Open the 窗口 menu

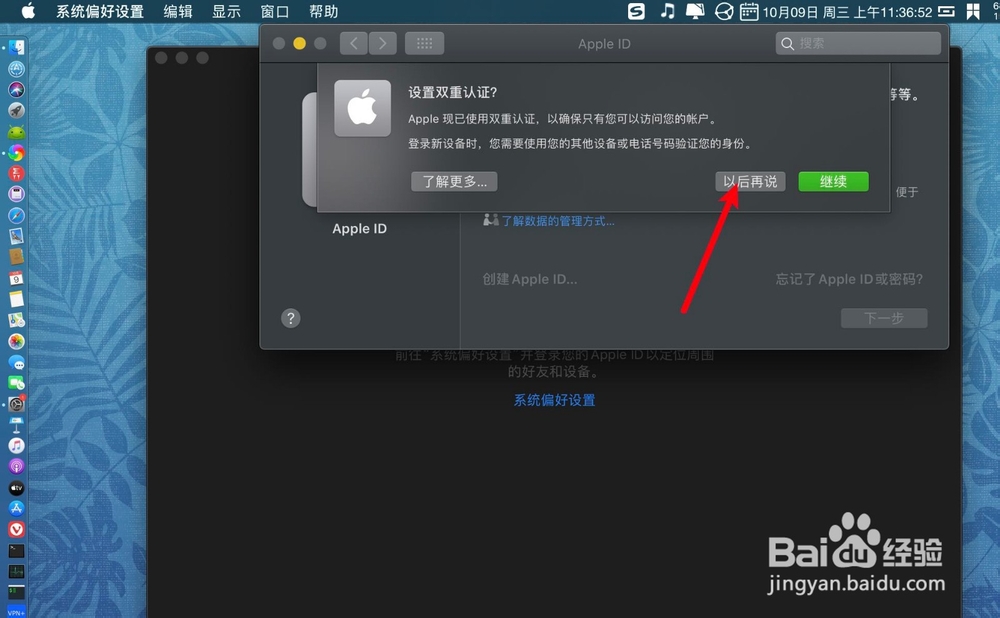click(x=274, y=11)
